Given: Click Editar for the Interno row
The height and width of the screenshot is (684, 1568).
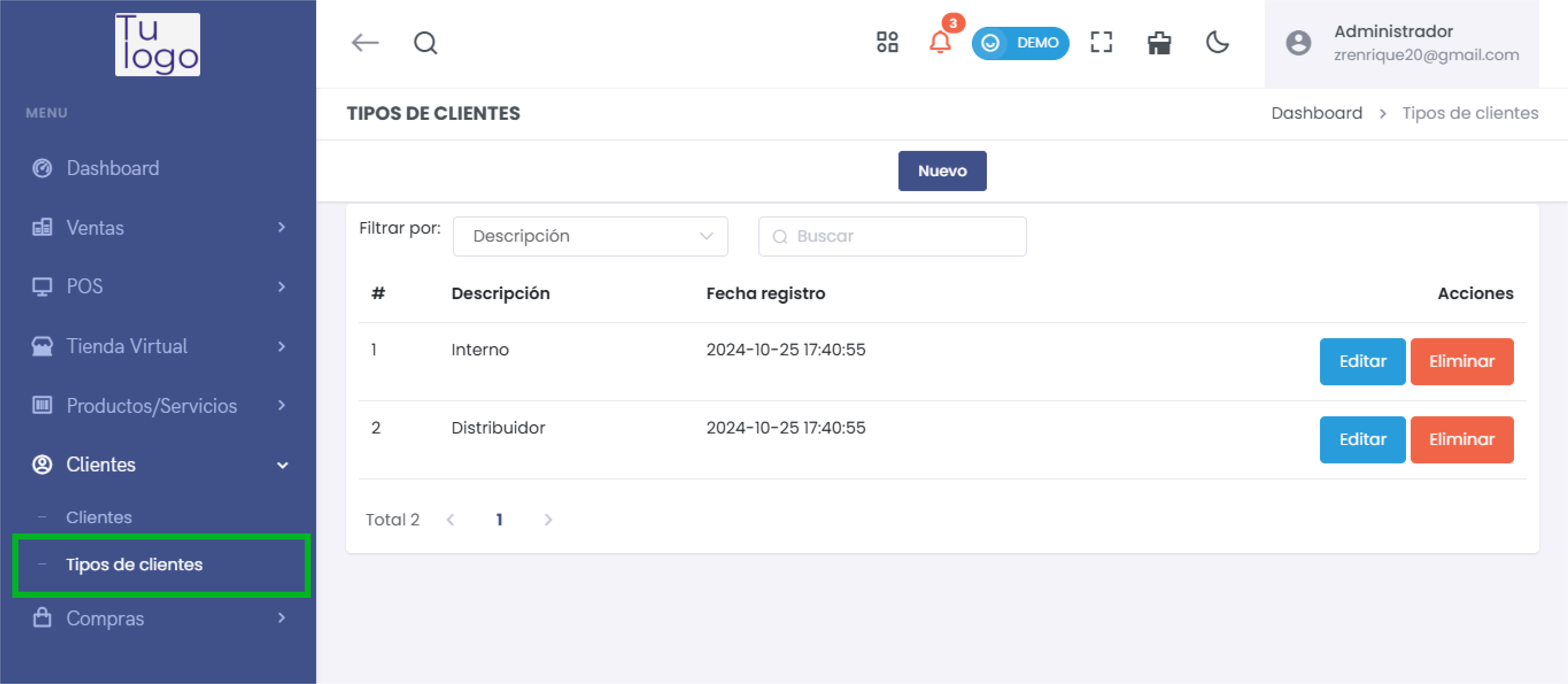Looking at the screenshot, I should [1362, 361].
